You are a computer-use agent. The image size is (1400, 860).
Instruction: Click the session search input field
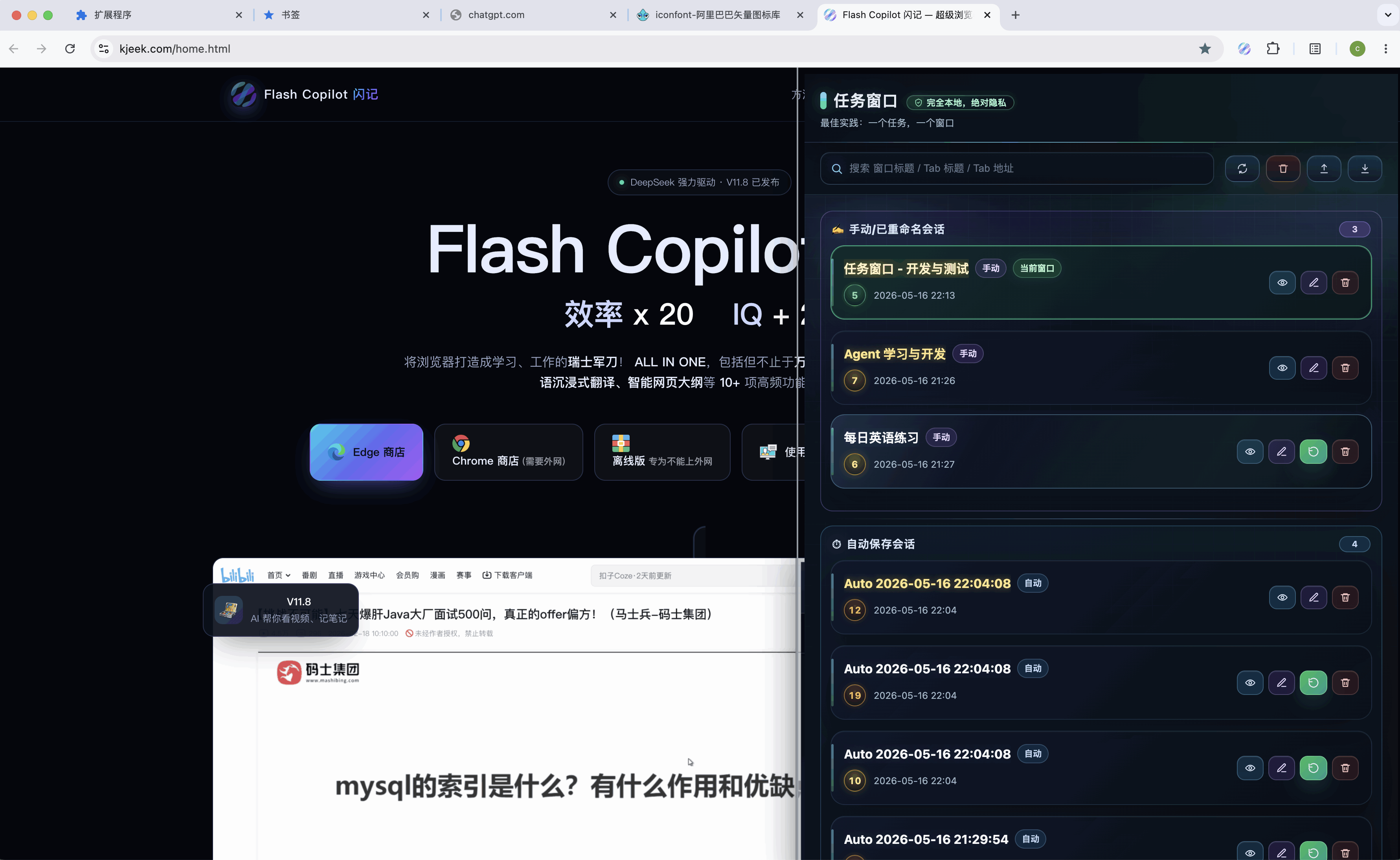point(1017,168)
